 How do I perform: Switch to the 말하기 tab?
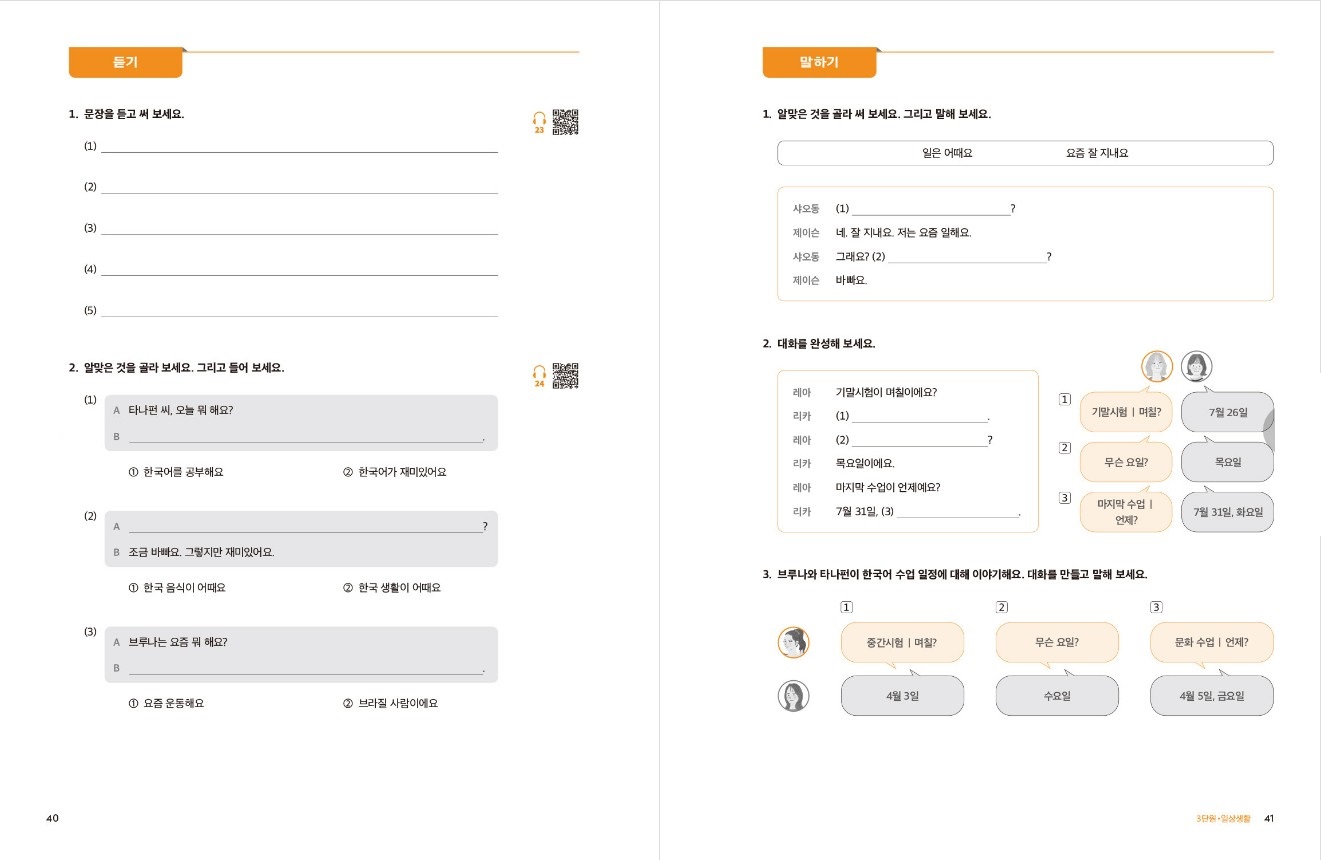point(820,62)
